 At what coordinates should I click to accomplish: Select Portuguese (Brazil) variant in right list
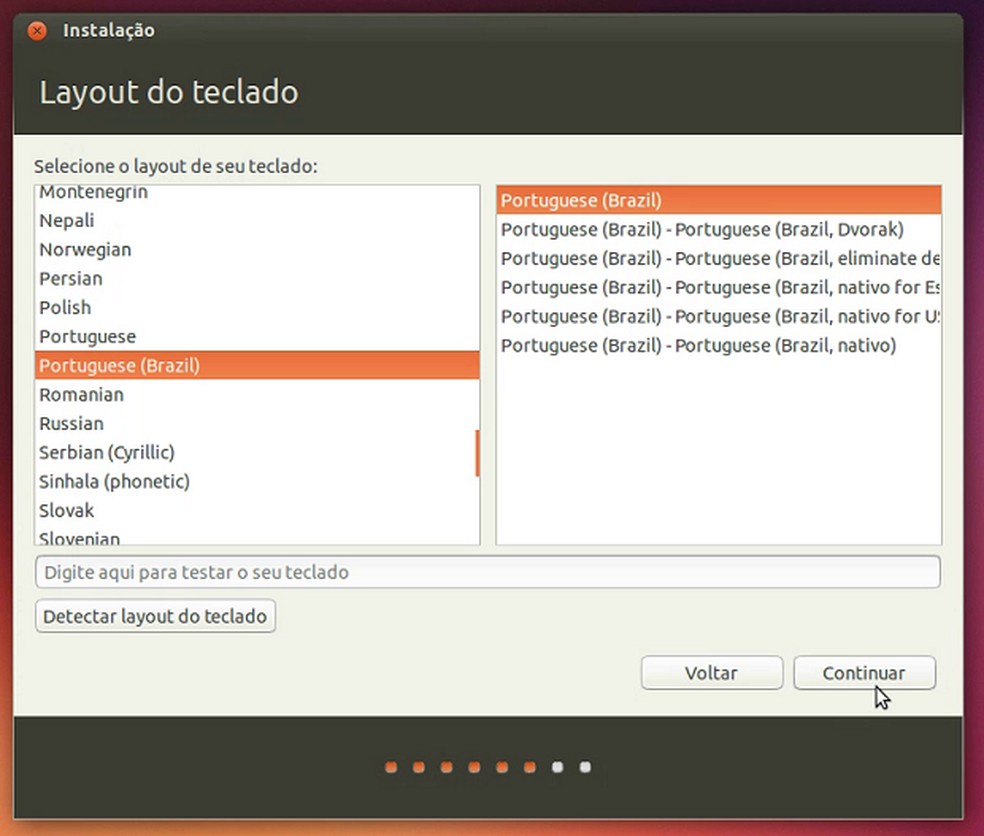(x=719, y=200)
